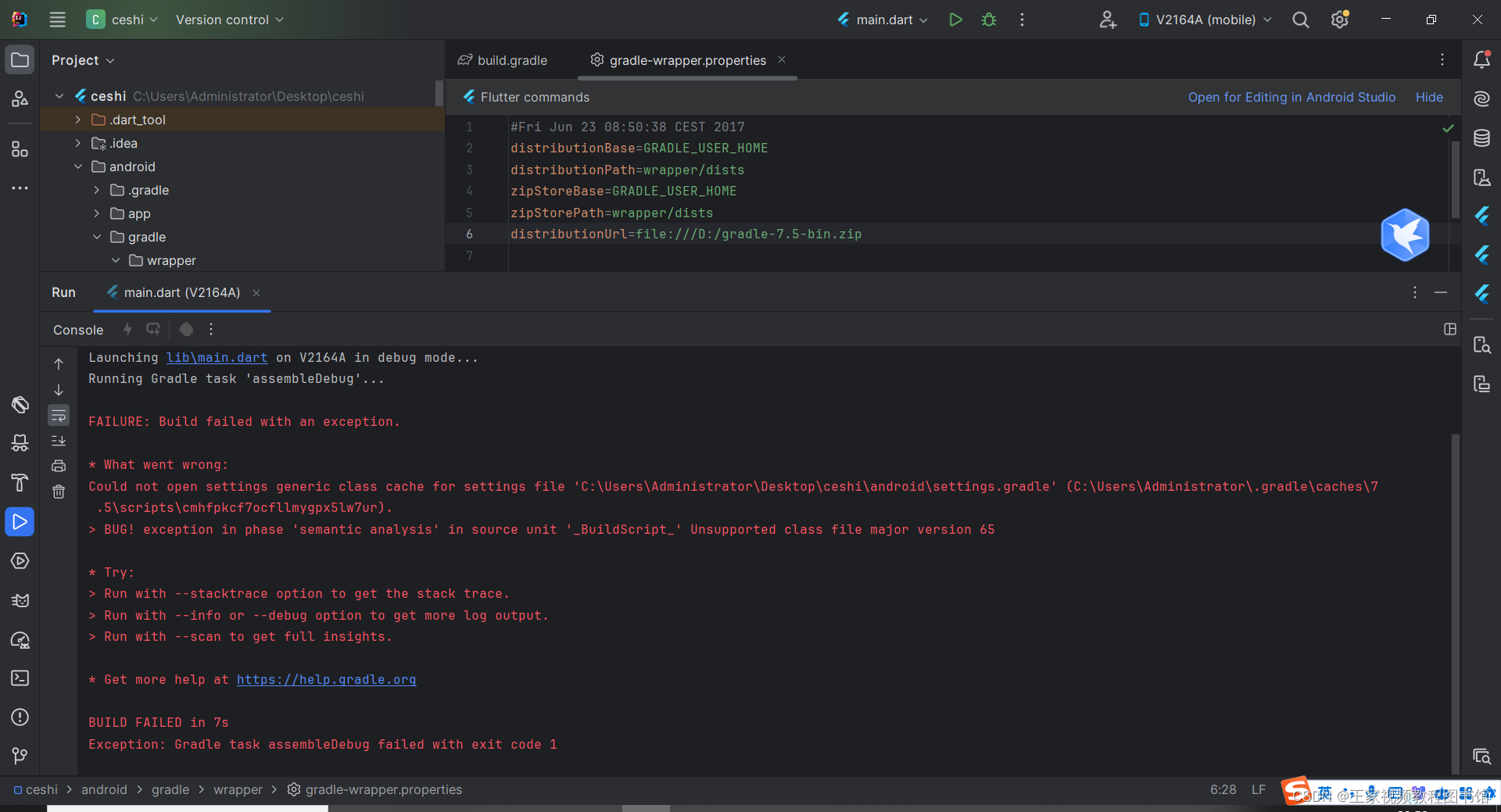Run the main.dart configuration with the play button
The width and height of the screenshot is (1501, 812).
(x=955, y=20)
